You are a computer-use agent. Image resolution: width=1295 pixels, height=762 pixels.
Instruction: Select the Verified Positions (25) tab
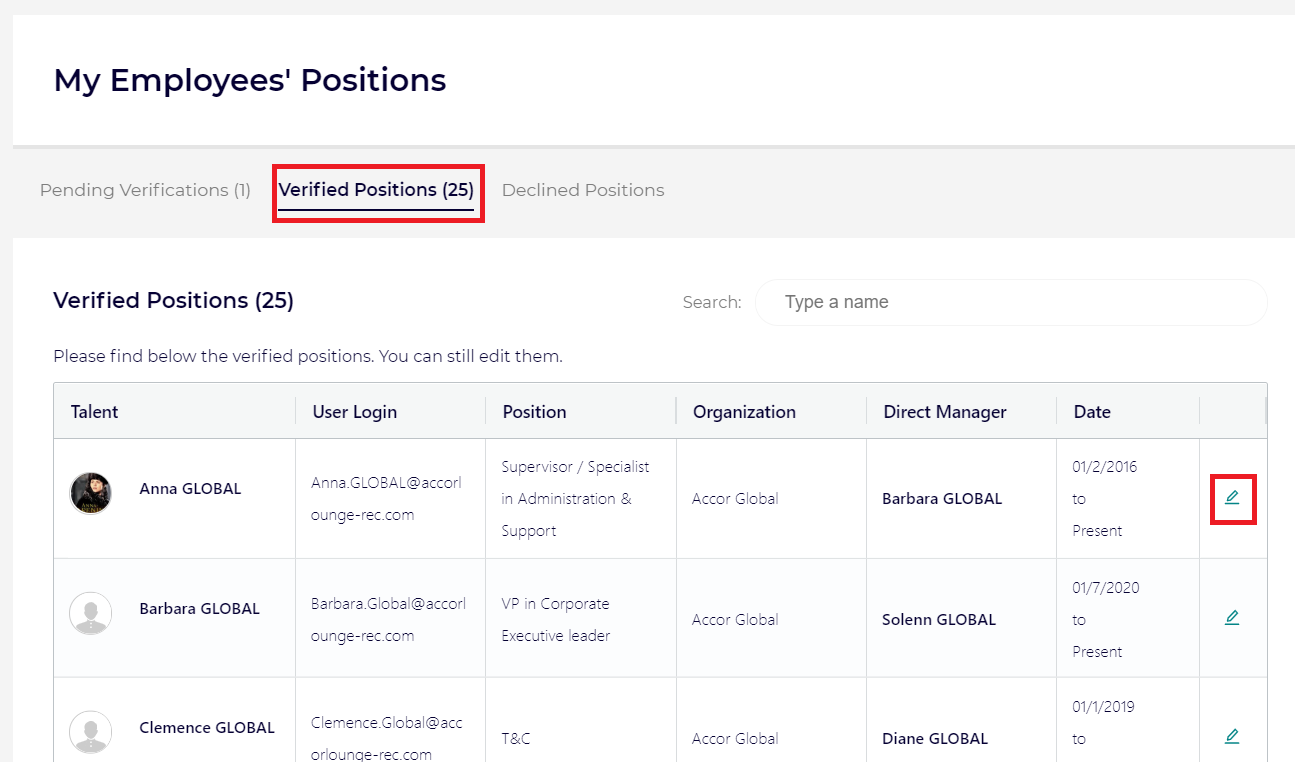click(x=376, y=190)
